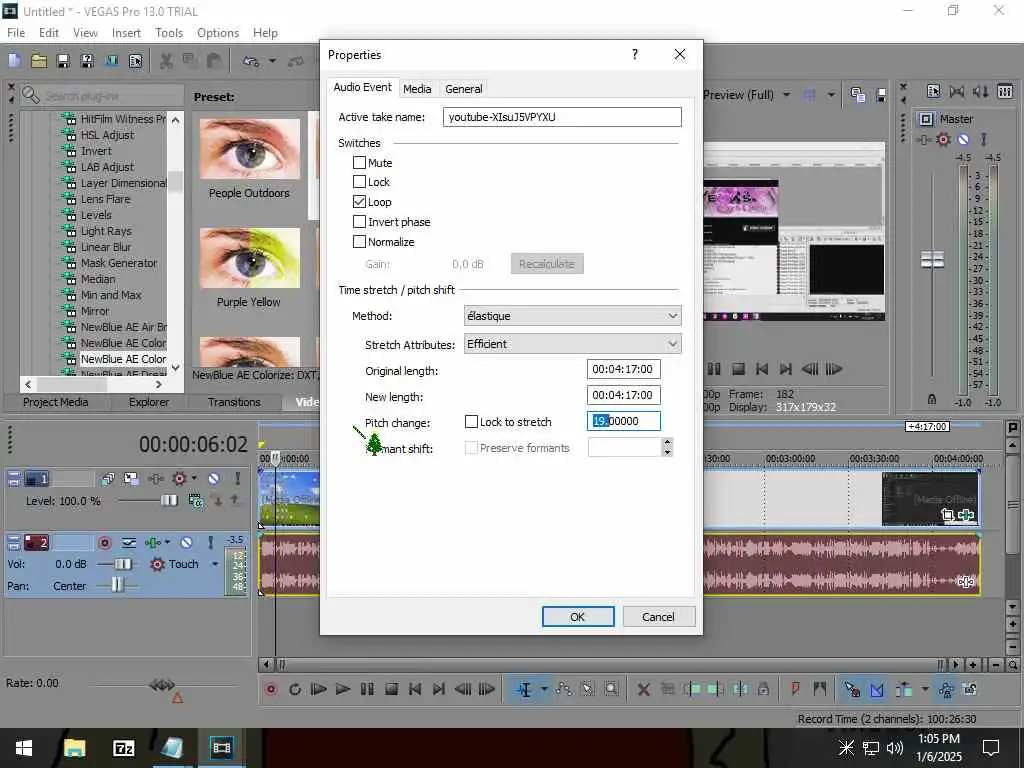Open the notification center icon
Image resolution: width=1024 pixels, height=768 pixels.
[991, 748]
